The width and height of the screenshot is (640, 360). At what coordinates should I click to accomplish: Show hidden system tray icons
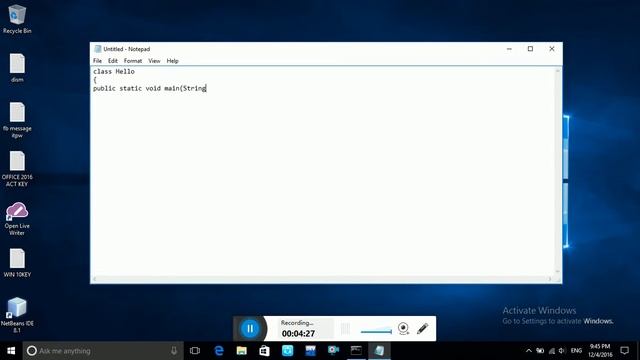pyautogui.click(x=529, y=351)
